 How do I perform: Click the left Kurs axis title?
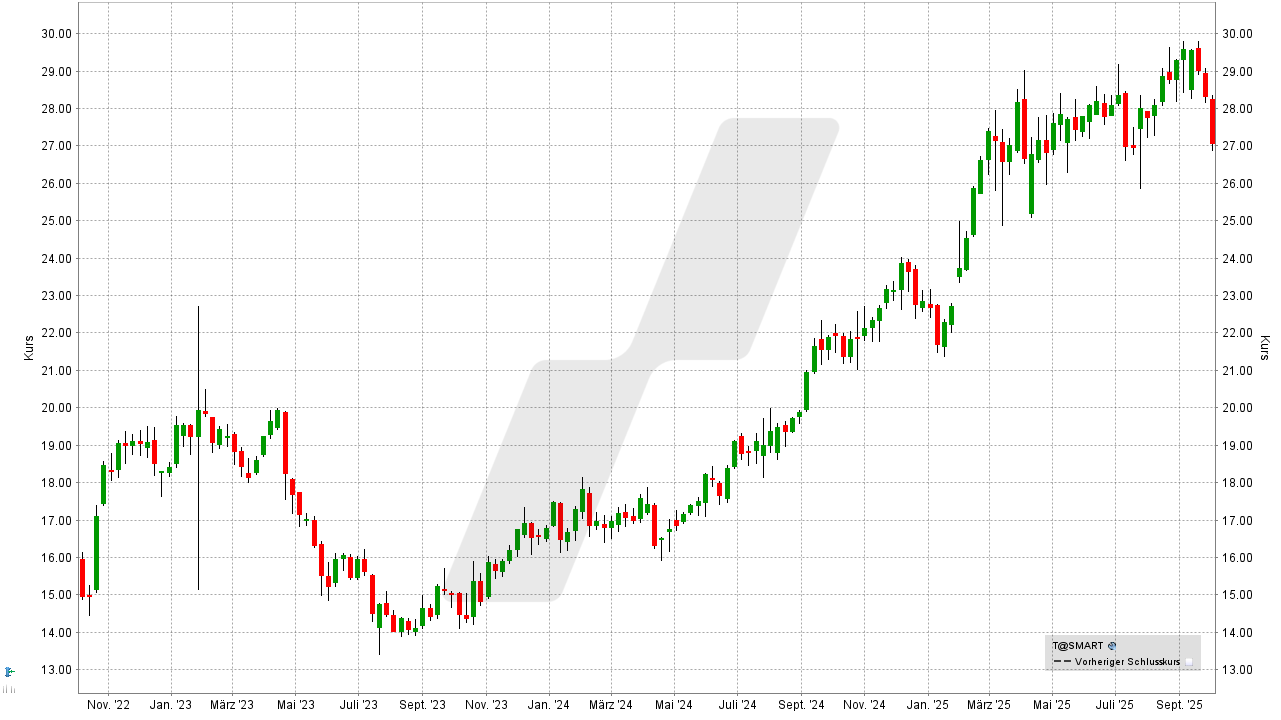click(x=28, y=347)
